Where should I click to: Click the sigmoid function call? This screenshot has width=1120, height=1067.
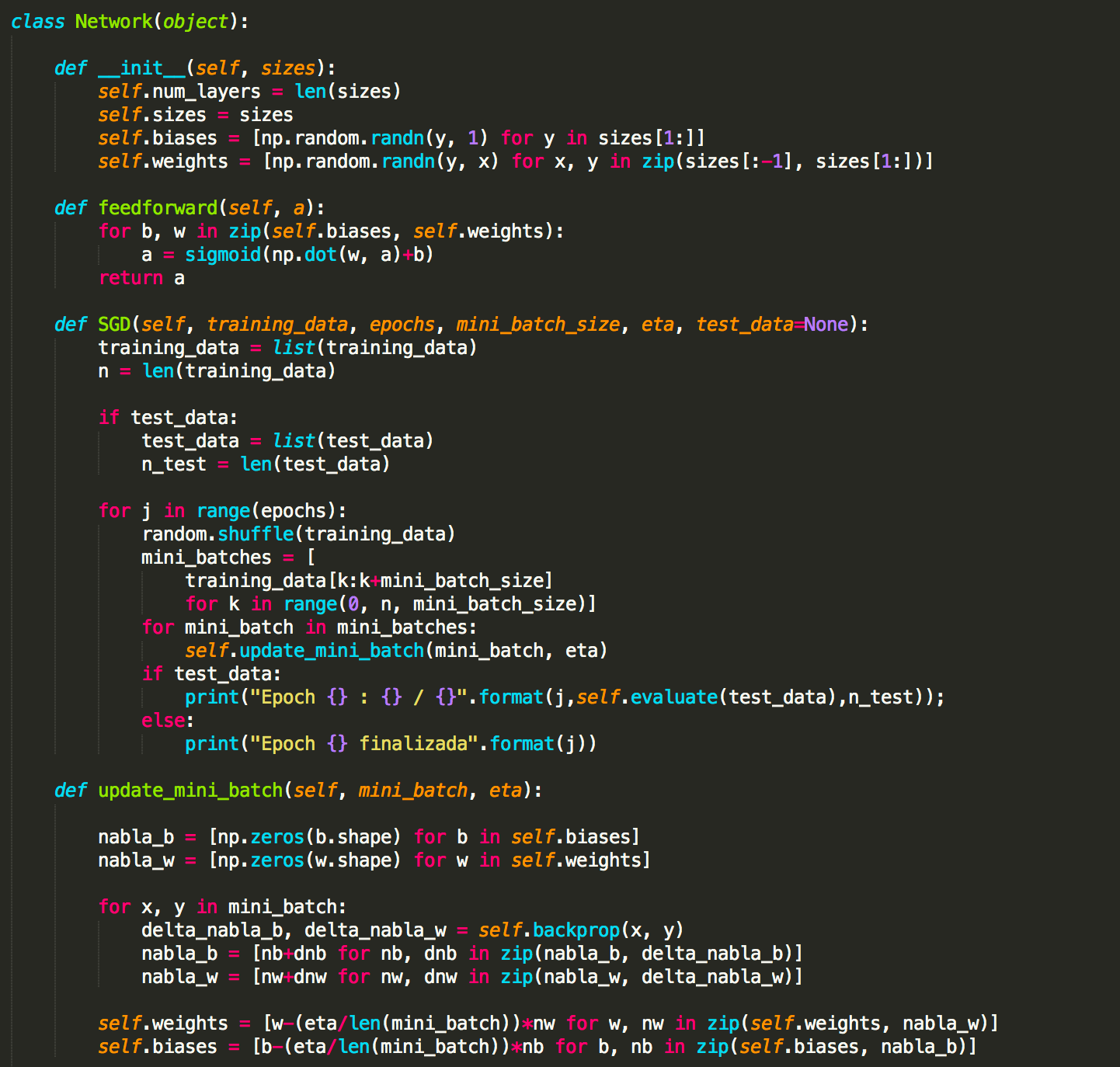tap(223, 255)
